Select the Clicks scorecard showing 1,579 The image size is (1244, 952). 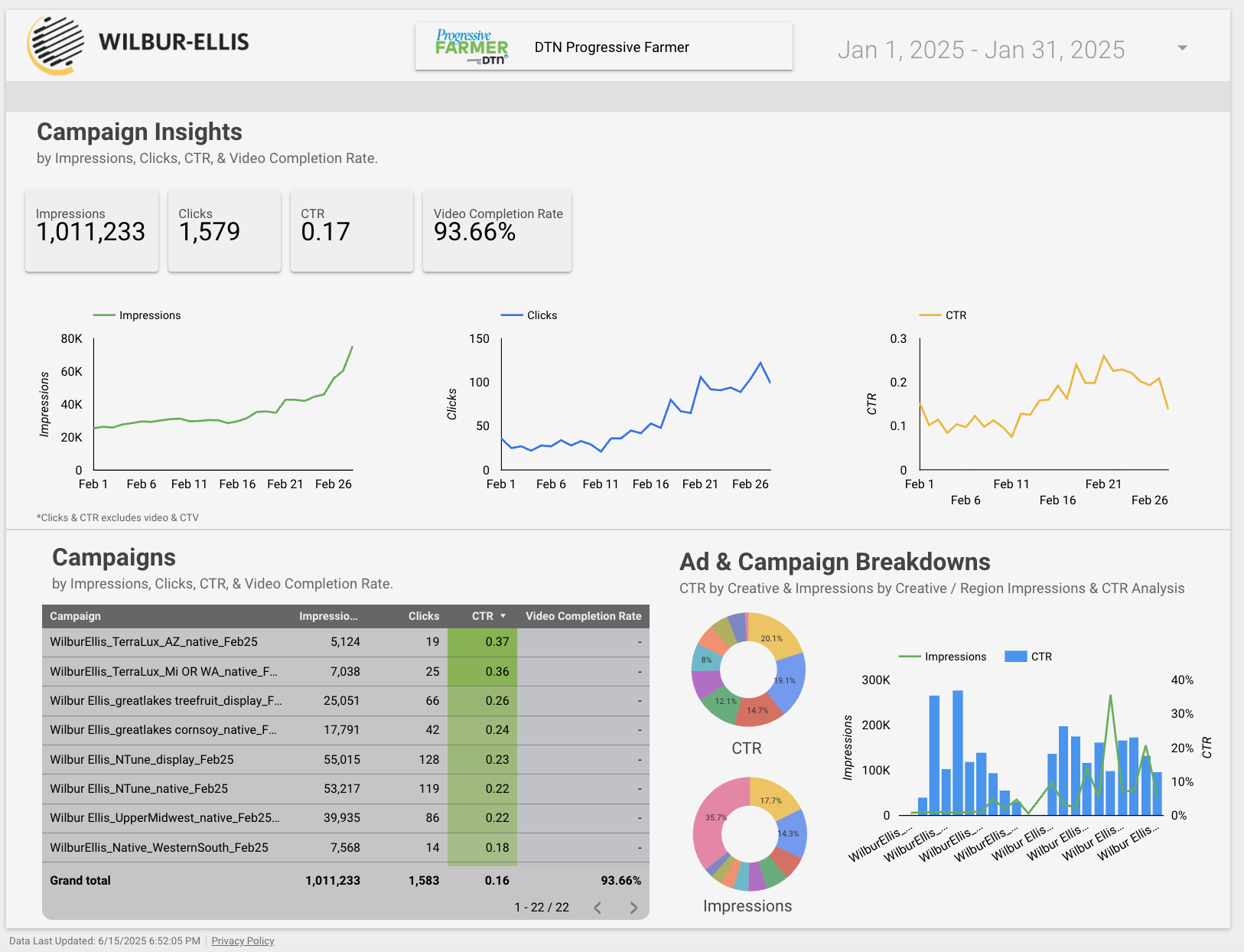tap(224, 230)
